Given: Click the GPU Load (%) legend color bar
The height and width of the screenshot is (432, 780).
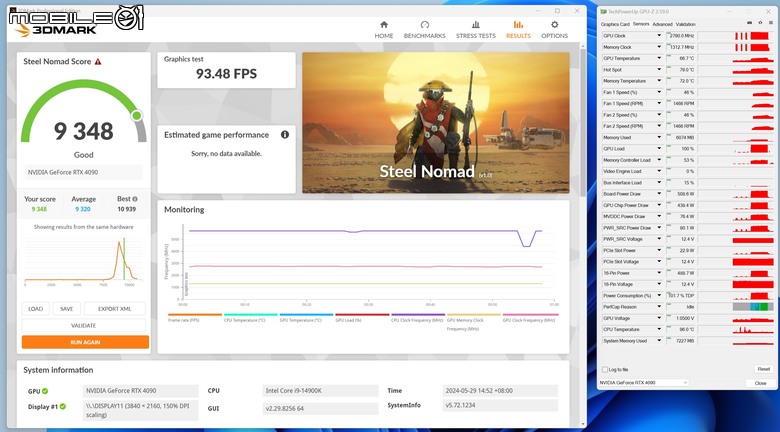Looking at the screenshot, I should click(x=362, y=315).
